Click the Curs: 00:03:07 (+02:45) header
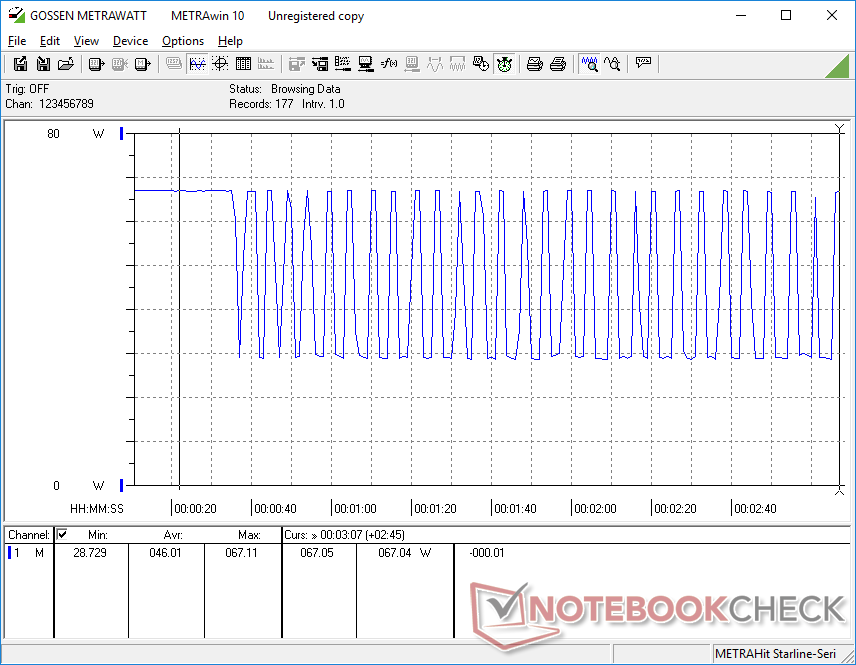Viewport: 856px width, 665px height. click(344, 535)
